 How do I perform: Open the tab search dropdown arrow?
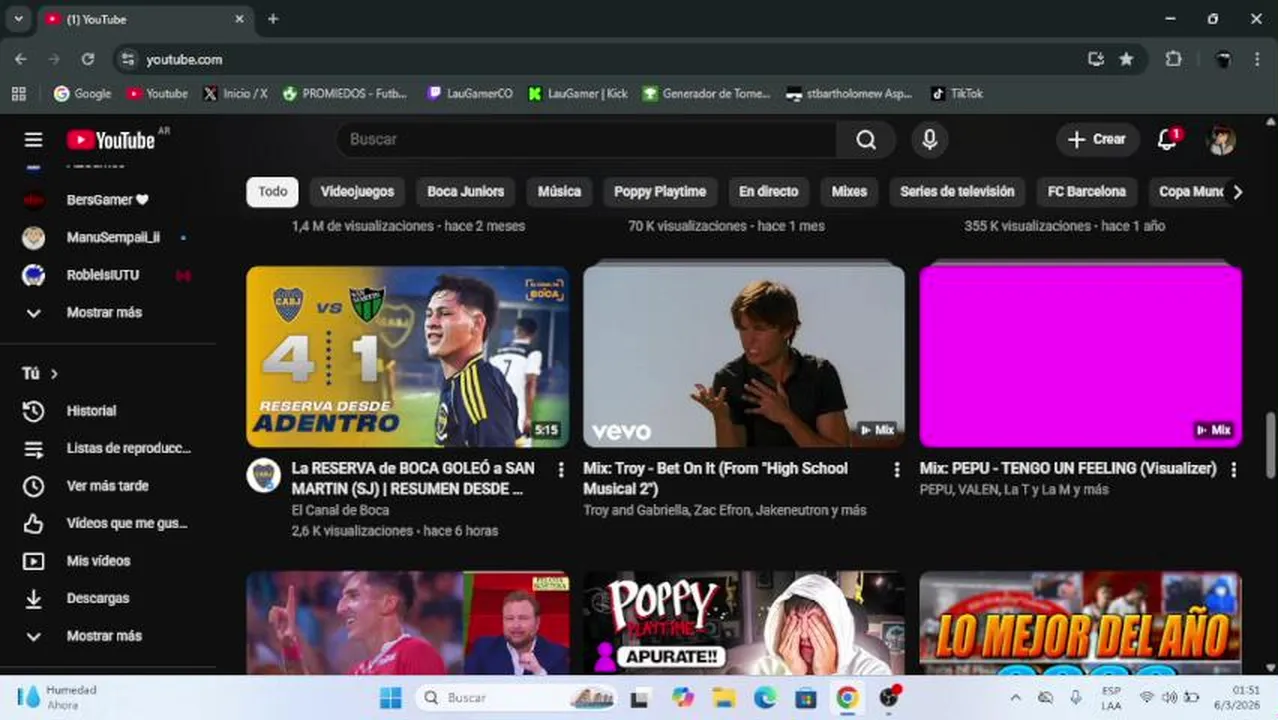(x=18, y=19)
